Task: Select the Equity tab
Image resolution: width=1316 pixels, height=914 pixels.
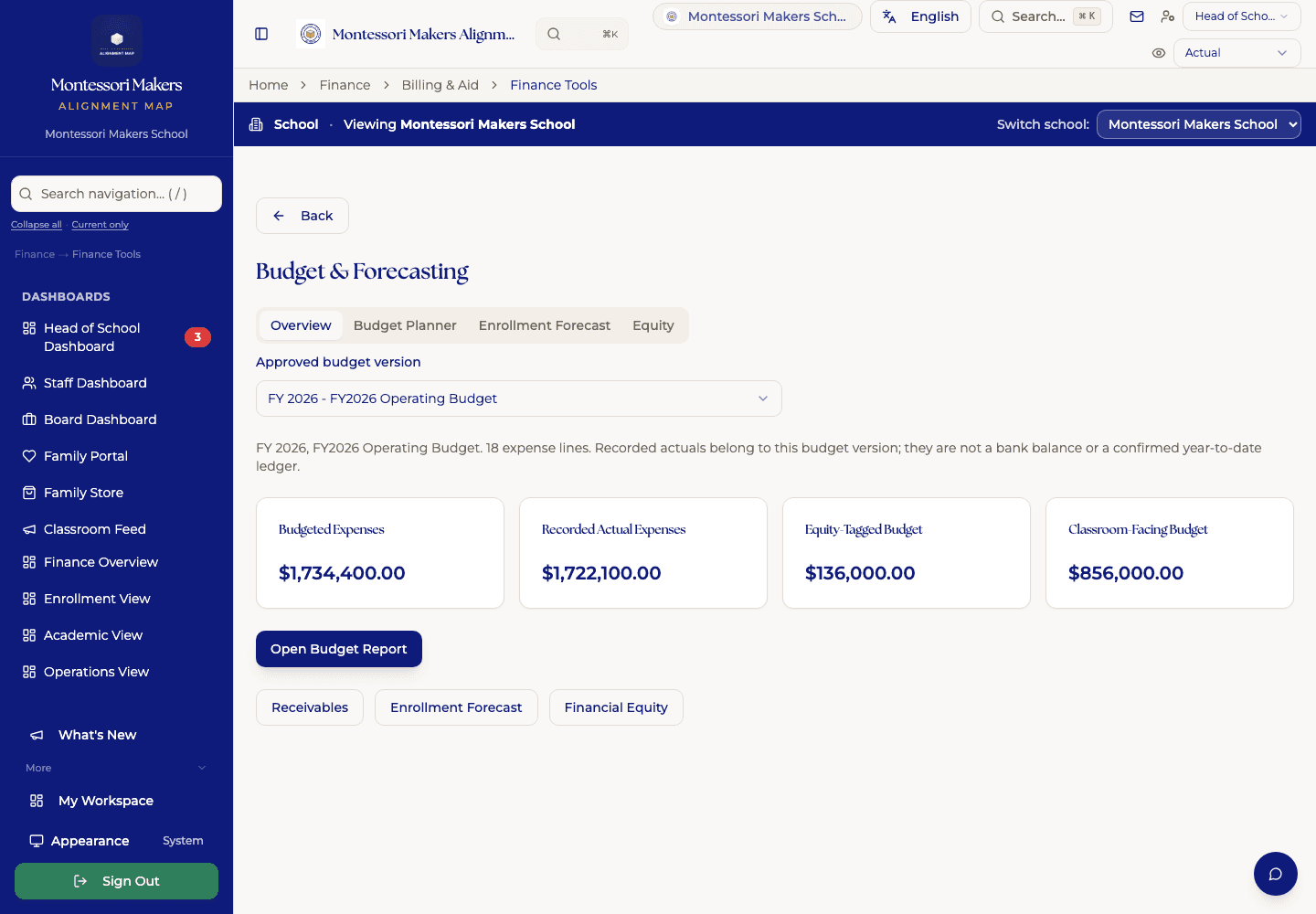Action: click(653, 325)
